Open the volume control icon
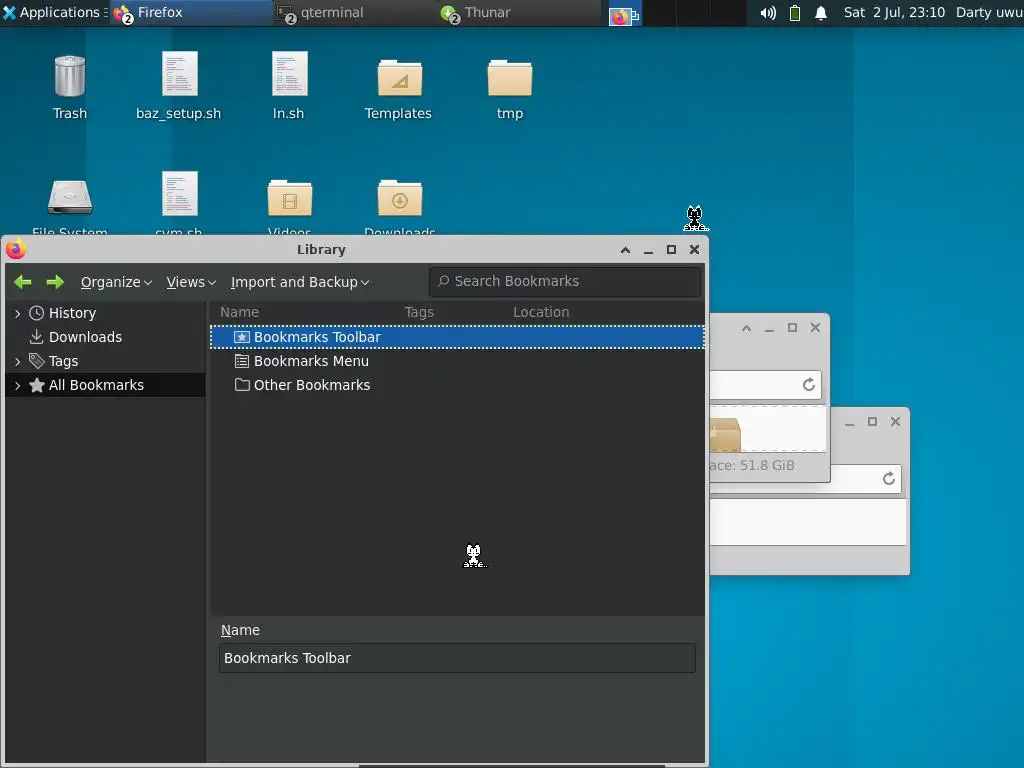Image resolution: width=1024 pixels, height=768 pixels. point(768,13)
